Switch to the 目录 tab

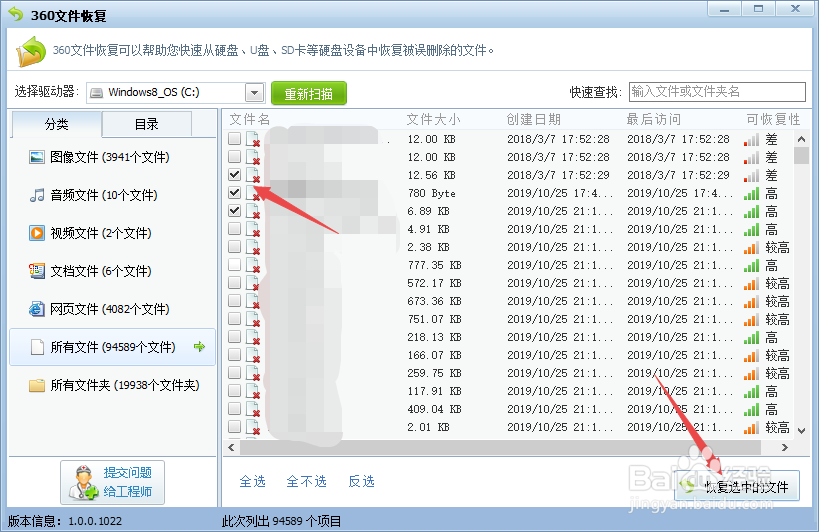[147, 124]
